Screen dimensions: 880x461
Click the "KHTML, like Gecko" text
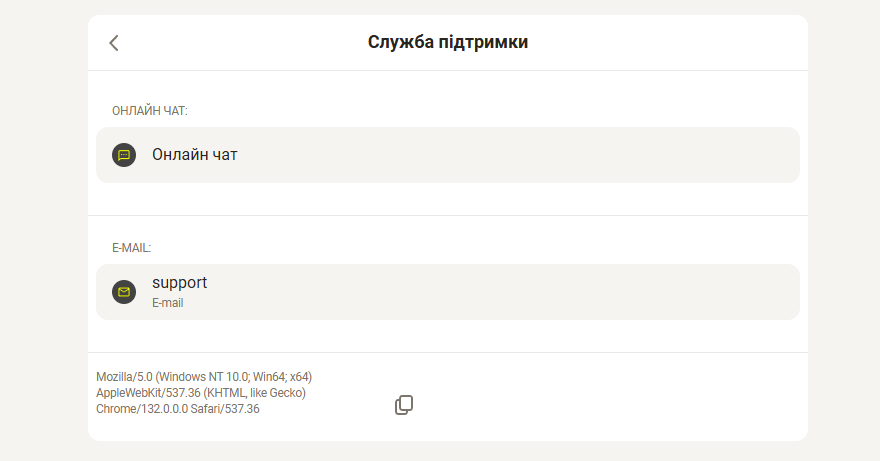tap(255, 393)
